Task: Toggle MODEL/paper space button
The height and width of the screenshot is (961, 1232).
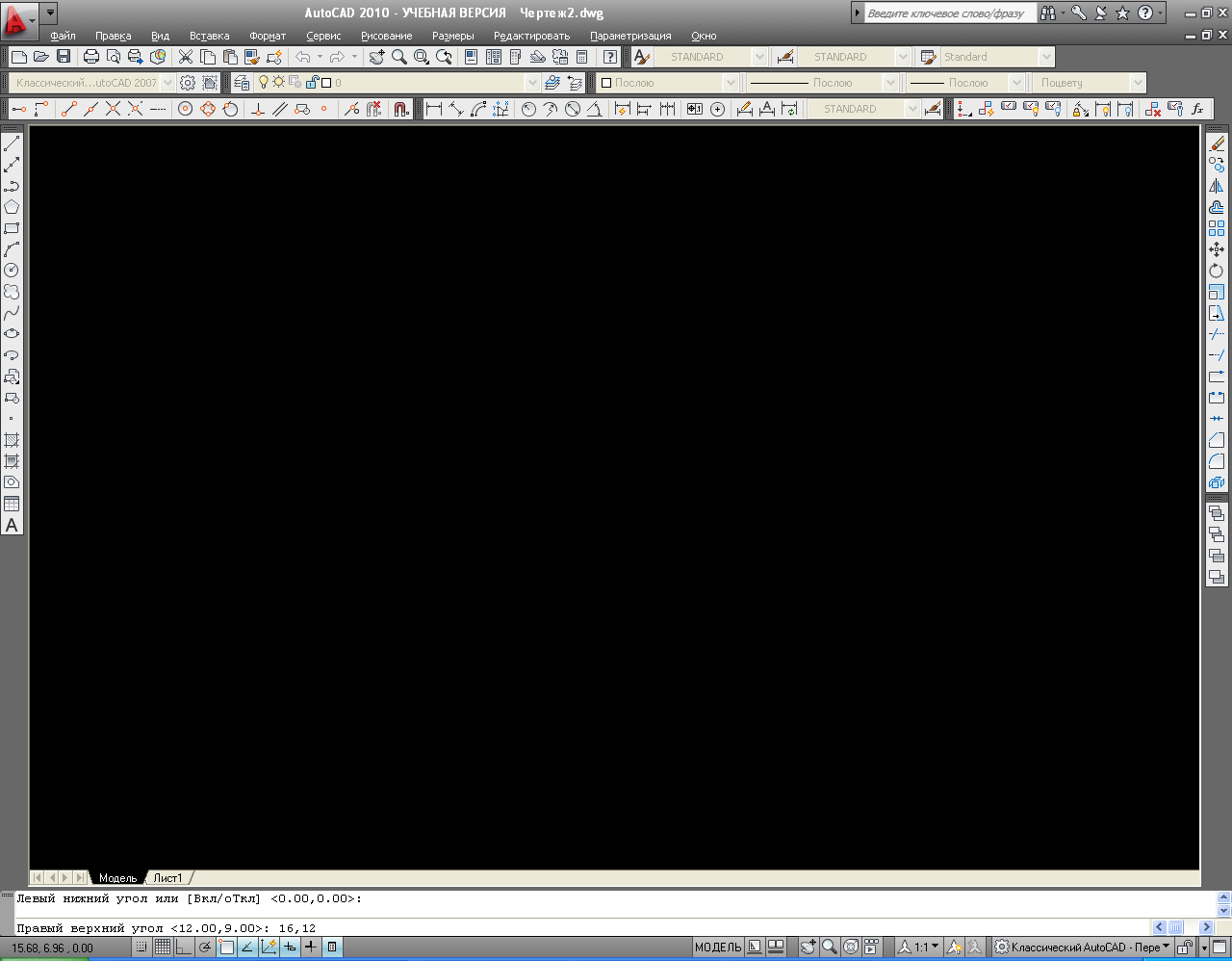Action: point(718,948)
